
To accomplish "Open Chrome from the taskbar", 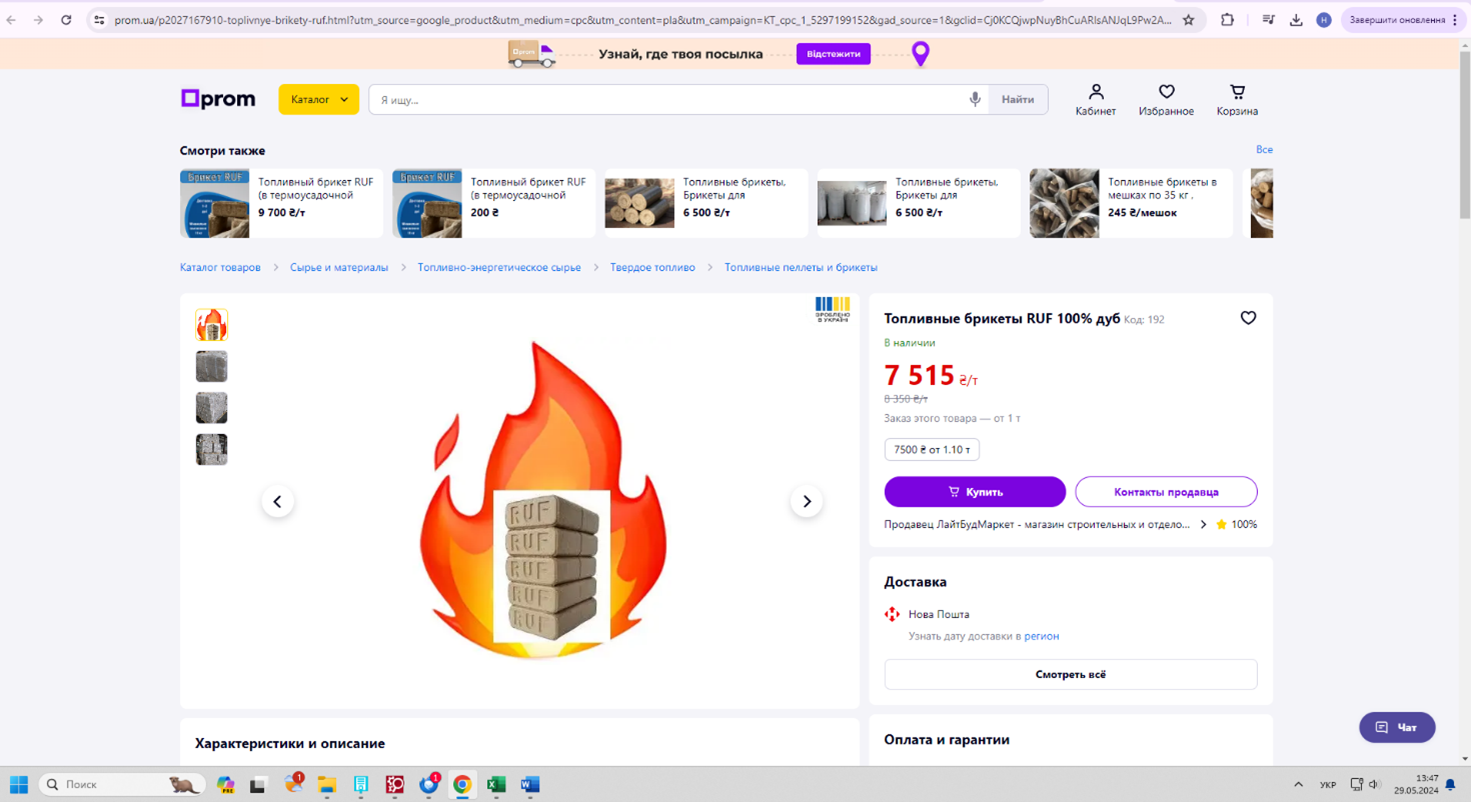I will coord(462,784).
